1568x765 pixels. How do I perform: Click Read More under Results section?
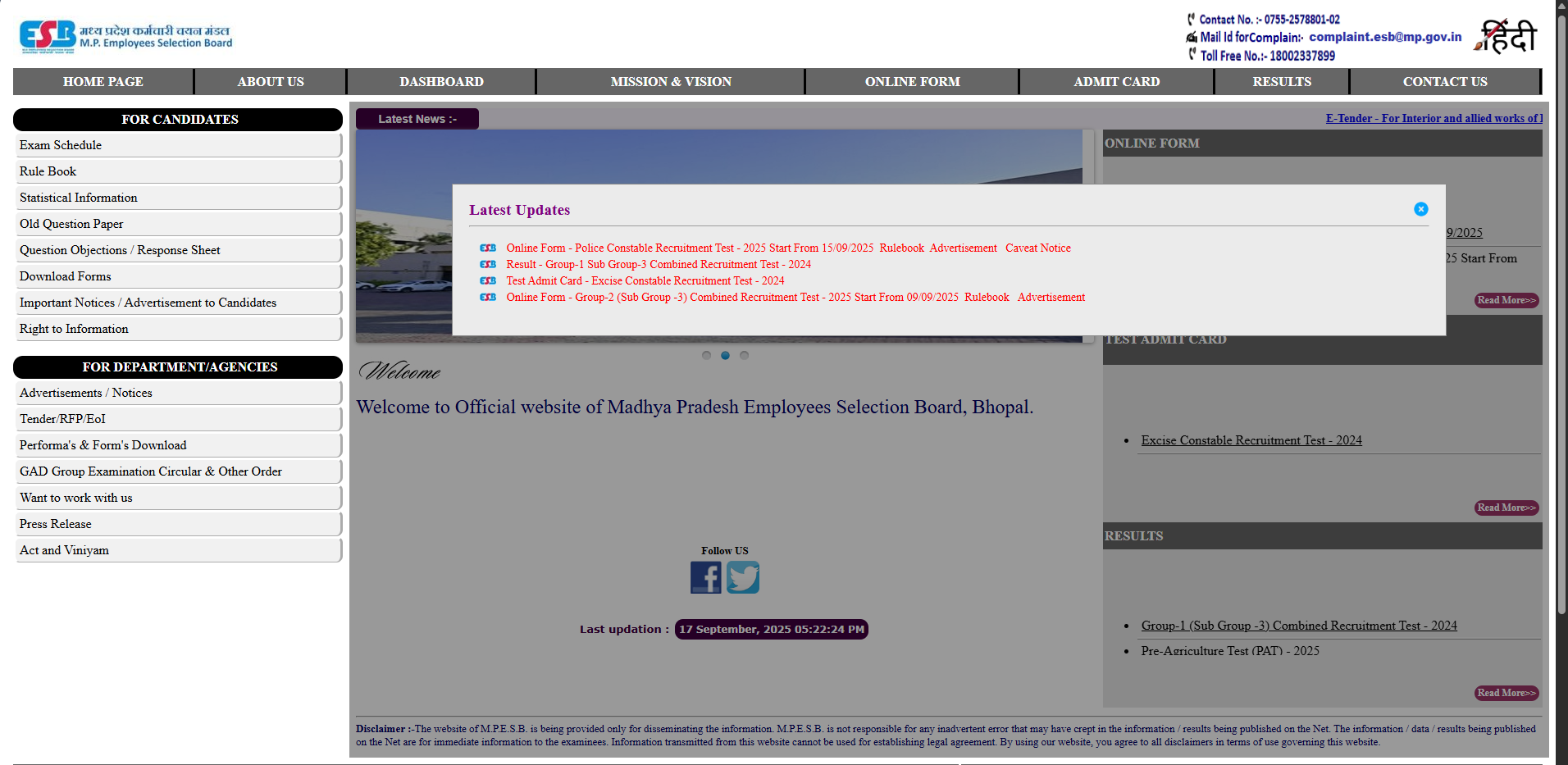(1506, 693)
